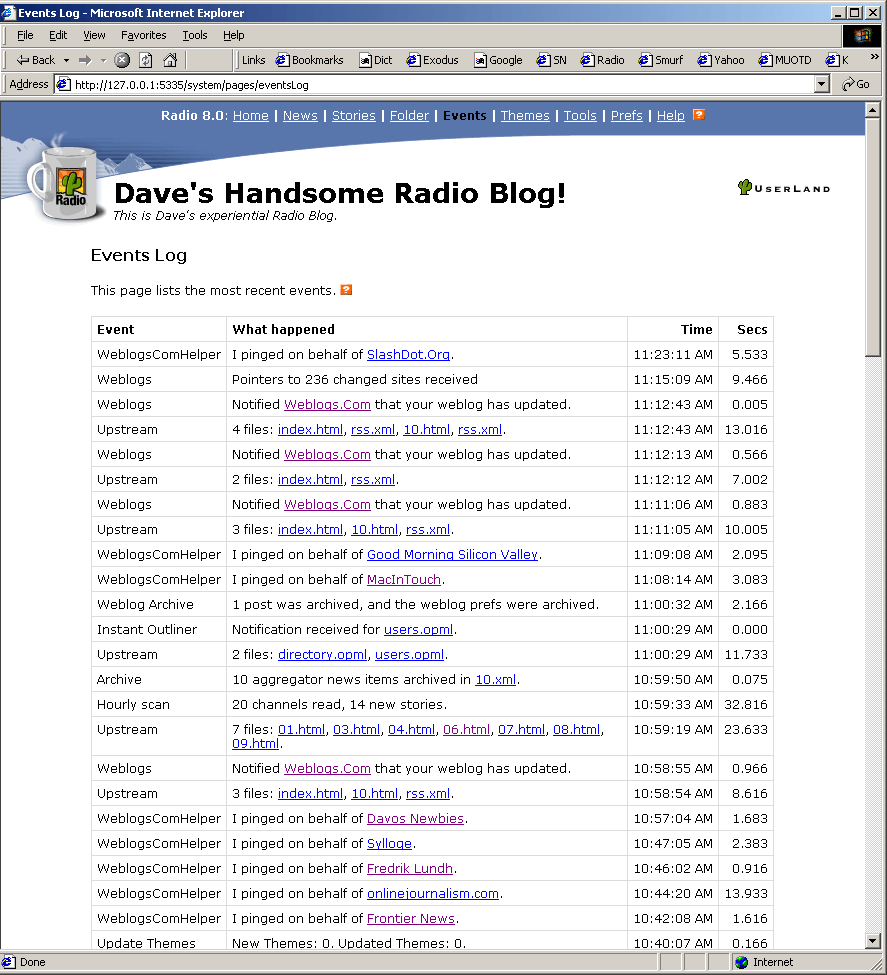Open the onlinejournalism.com link
The image size is (887, 975).
coord(432,894)
